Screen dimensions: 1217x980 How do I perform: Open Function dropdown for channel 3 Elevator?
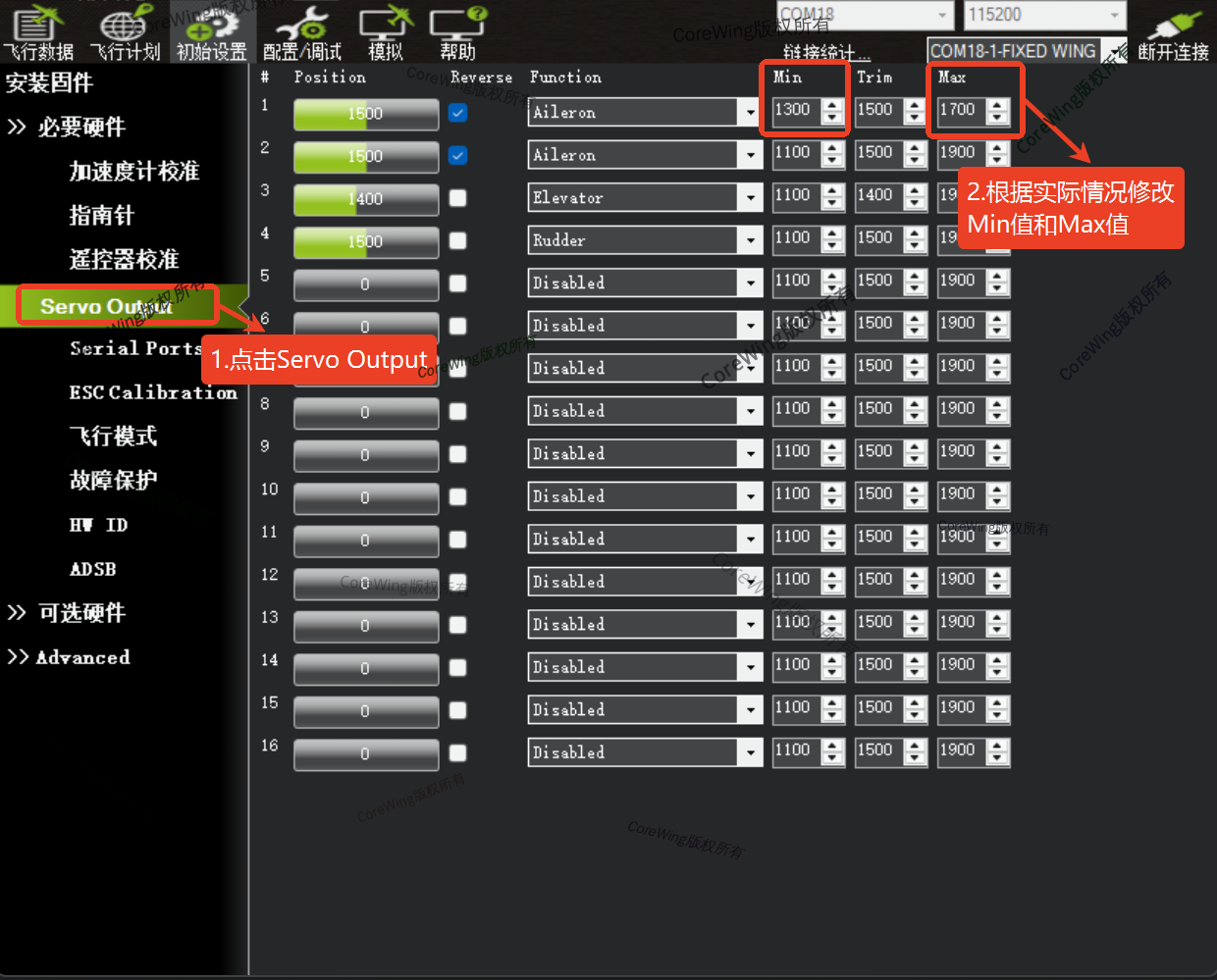pos(750,198)
